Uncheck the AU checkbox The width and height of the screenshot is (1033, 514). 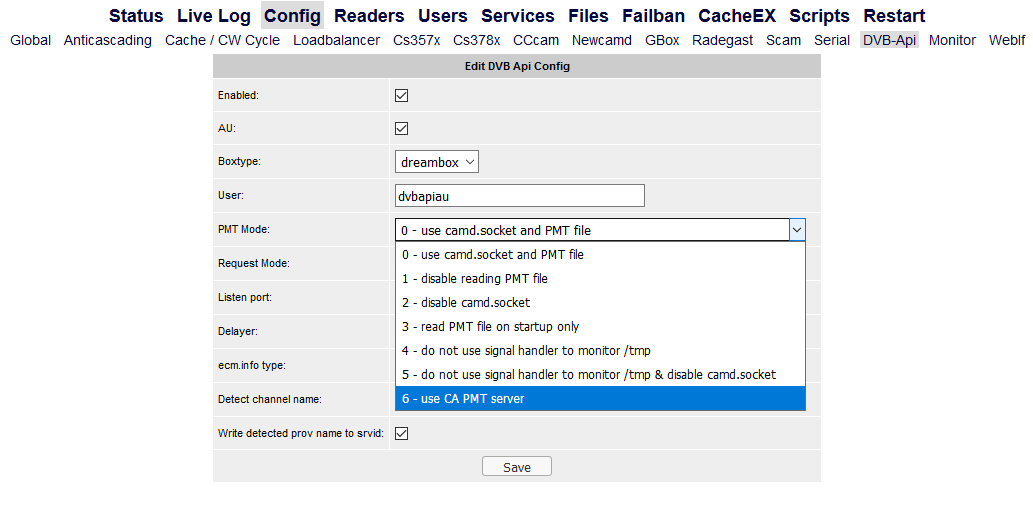pos(402,129)
